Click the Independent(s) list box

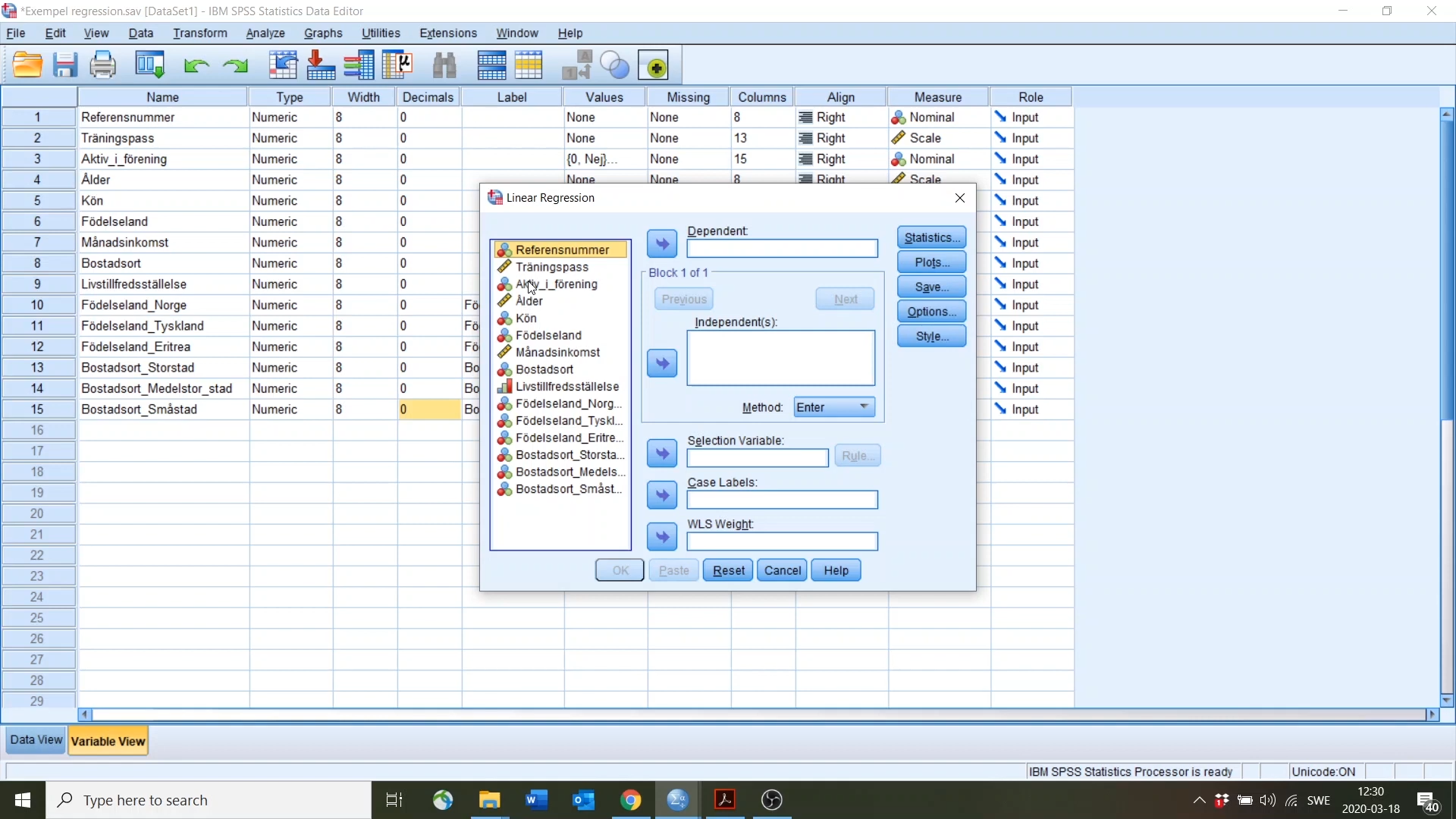[x=781, y=358]
